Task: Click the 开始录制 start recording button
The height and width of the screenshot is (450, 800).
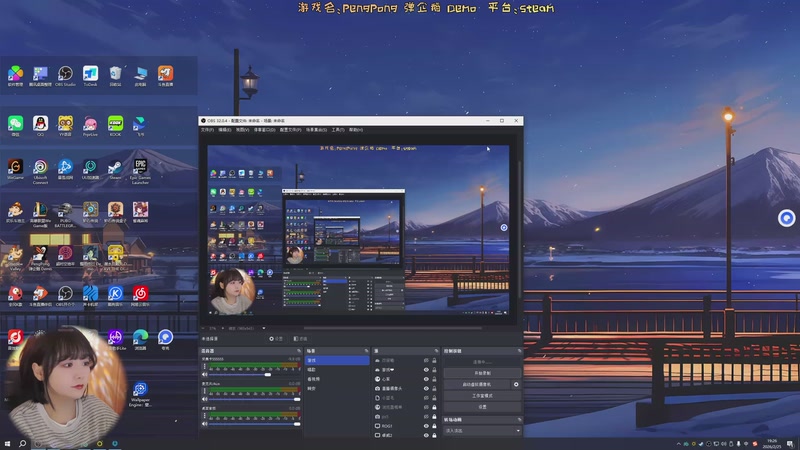Action: (482, 373)
